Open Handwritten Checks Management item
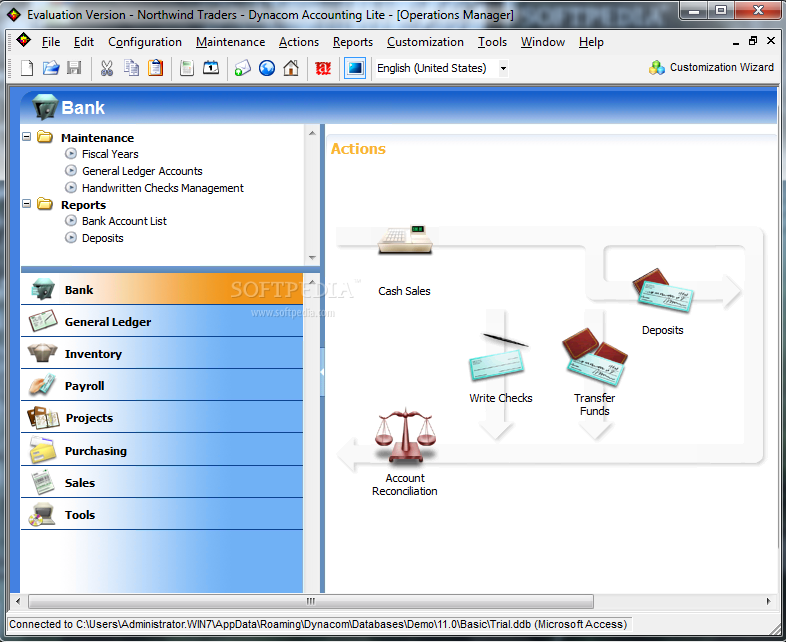 pyautogui.click(x=162, y=188)
